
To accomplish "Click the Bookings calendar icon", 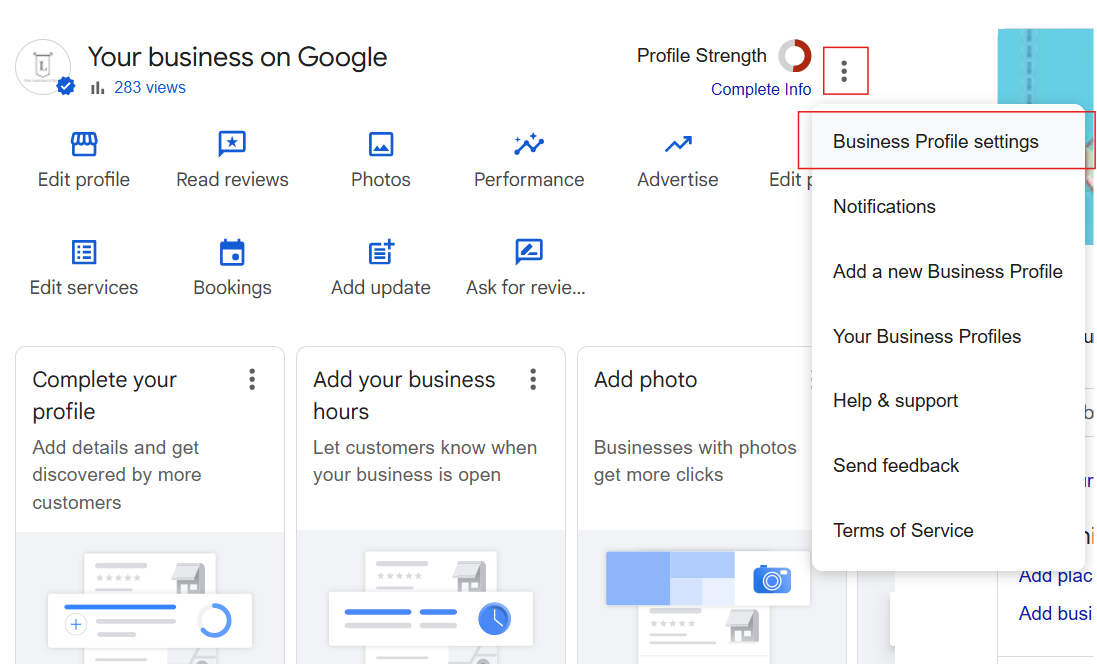I will (232, 252).
